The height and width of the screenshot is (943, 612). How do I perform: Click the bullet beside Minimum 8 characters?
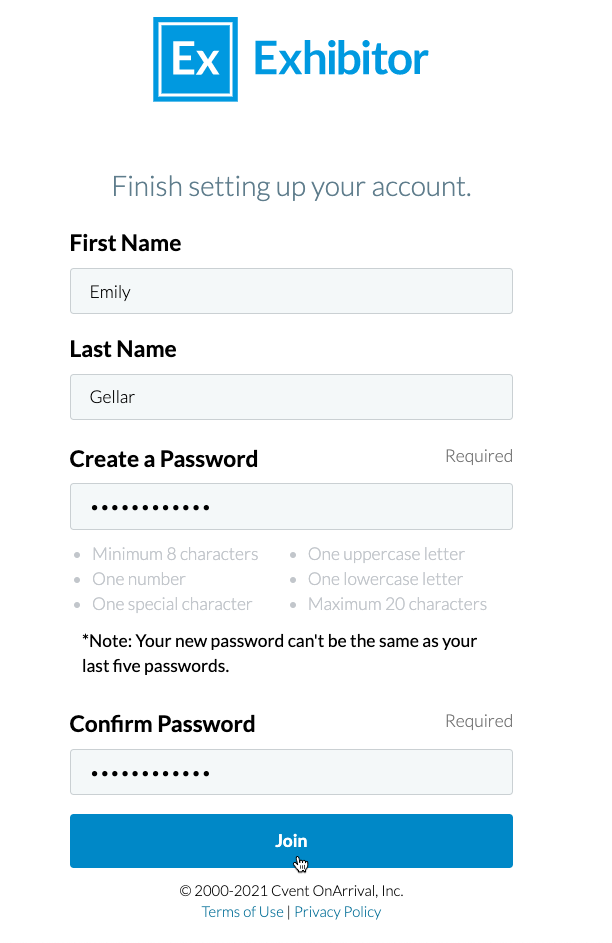click(77, 554)
